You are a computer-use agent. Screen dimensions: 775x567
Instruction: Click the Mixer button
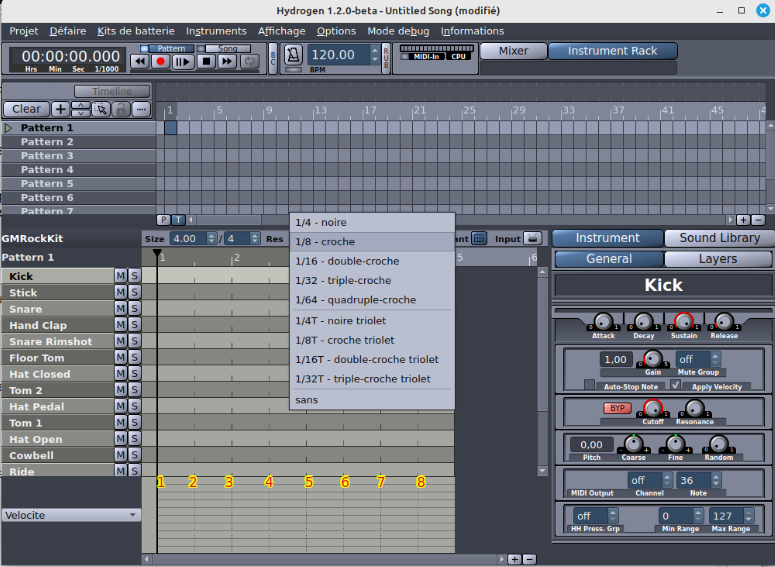point(513,51)
